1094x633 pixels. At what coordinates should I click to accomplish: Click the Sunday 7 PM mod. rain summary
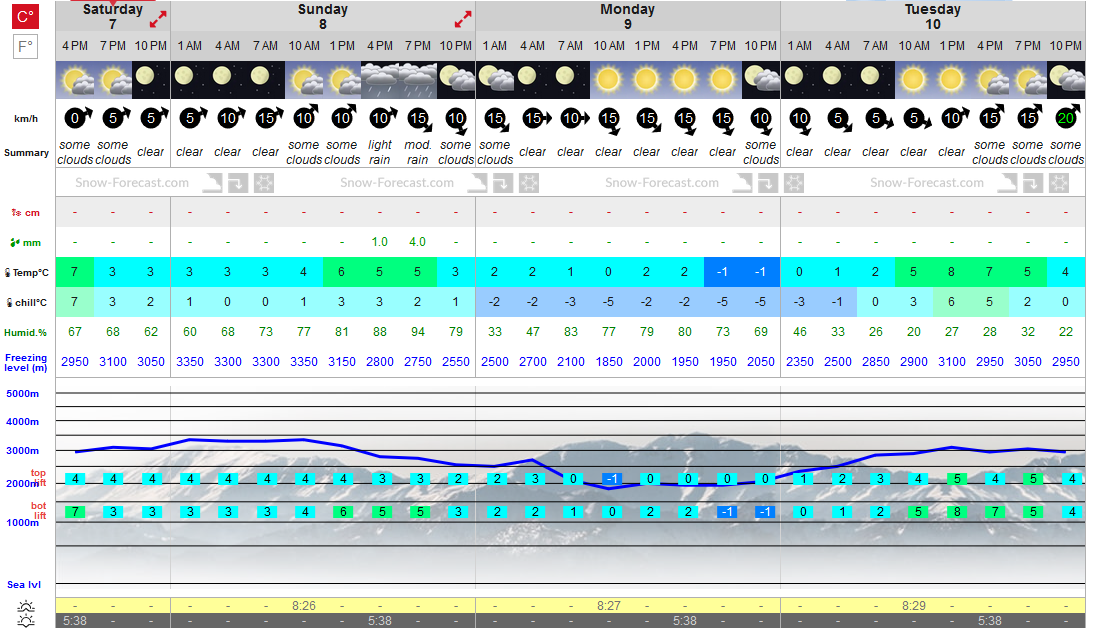(x=418, y=152)
